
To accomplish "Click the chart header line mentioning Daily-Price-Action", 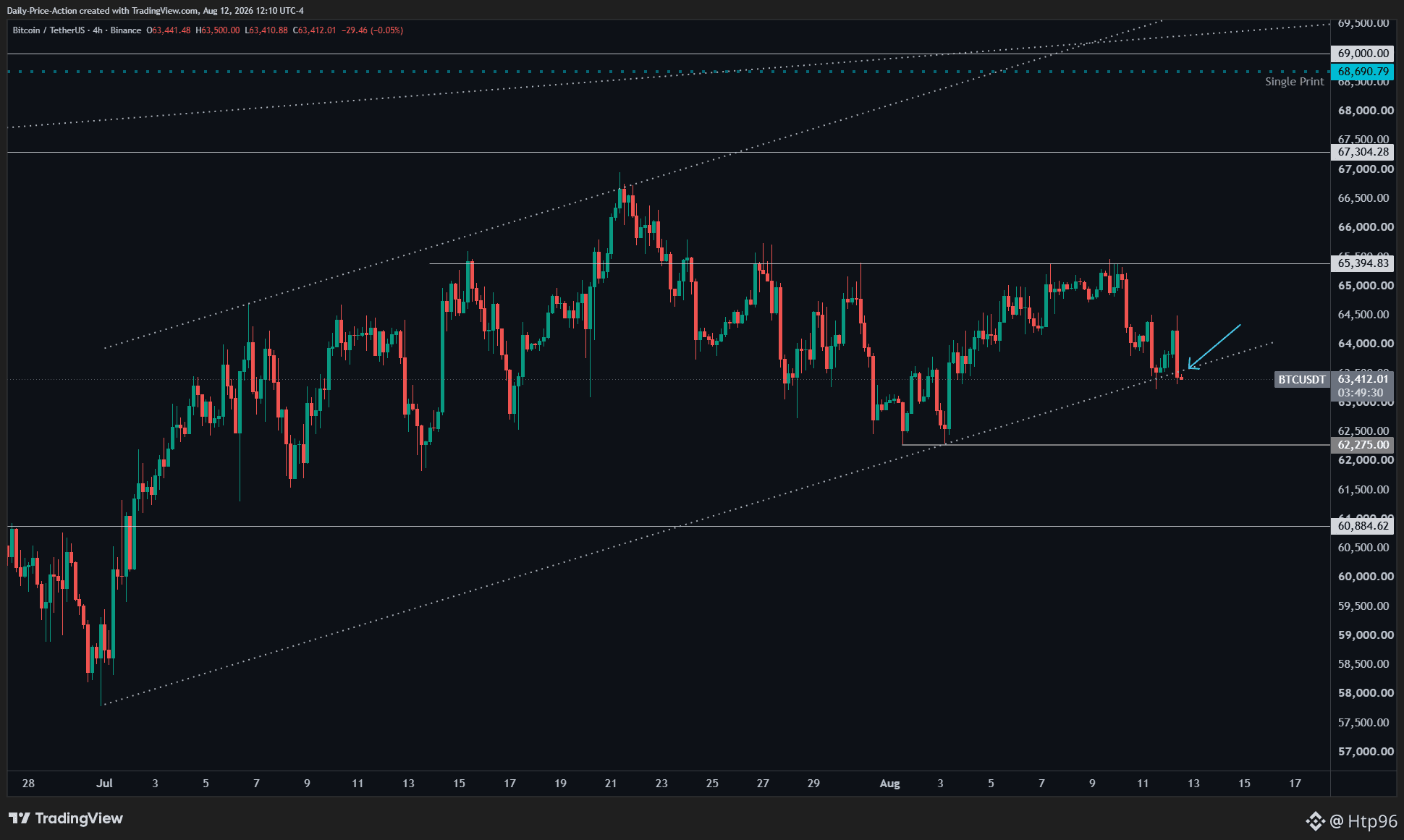I will tap(155, 11).
